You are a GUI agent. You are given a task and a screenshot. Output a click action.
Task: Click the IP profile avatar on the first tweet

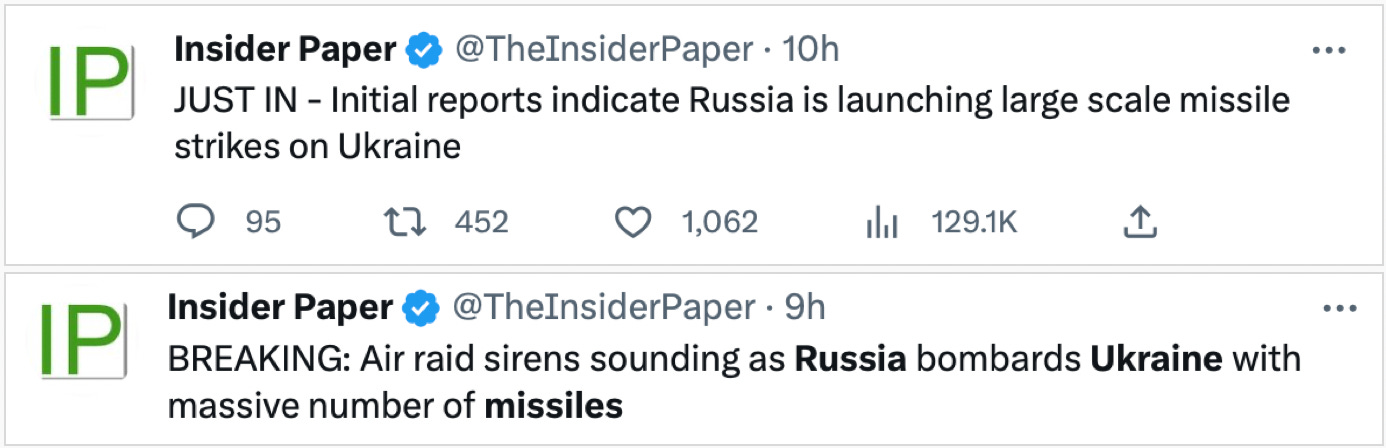click(x=88, y=82)
